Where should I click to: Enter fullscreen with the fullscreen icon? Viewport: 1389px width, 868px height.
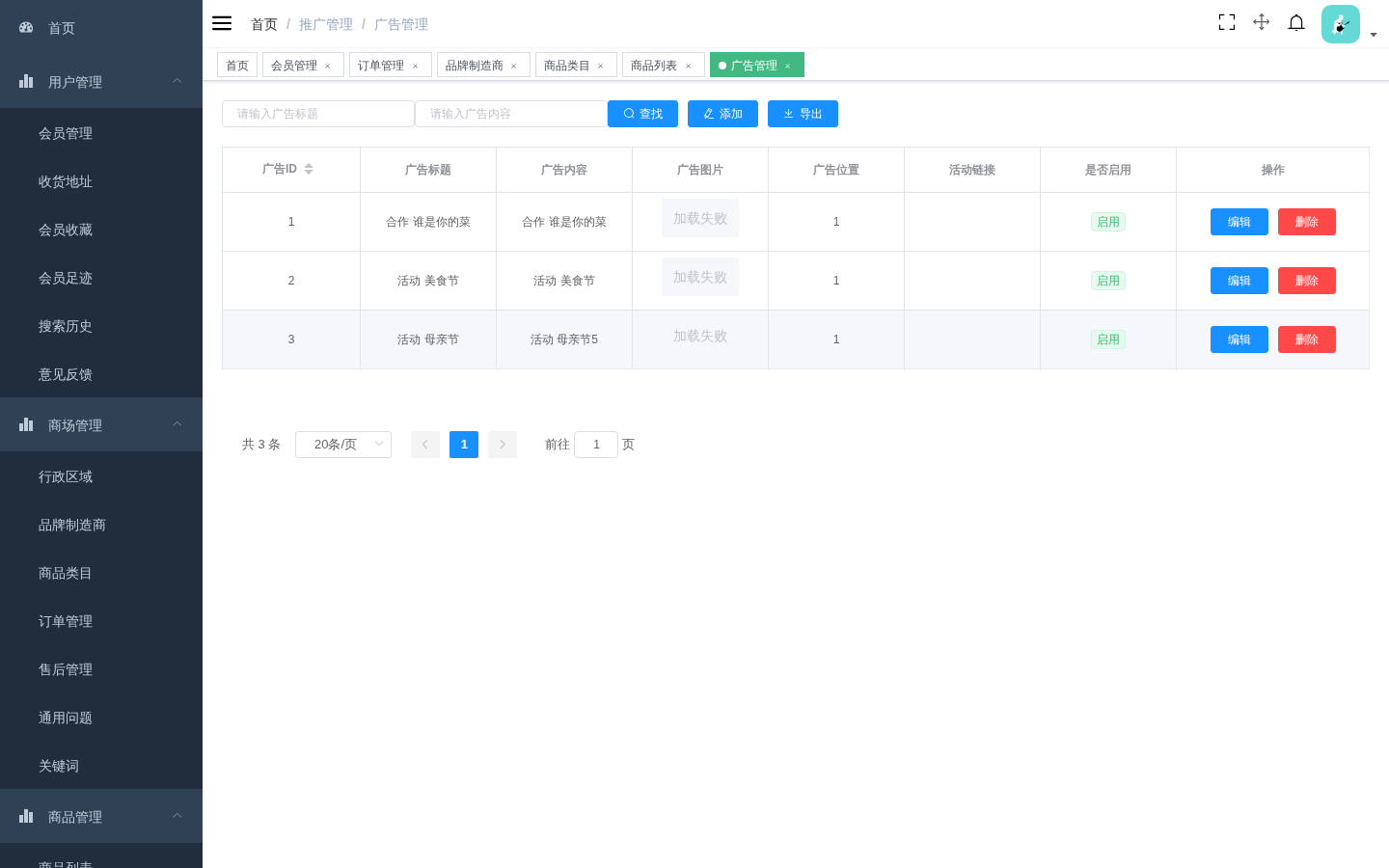coord(1227,22)
